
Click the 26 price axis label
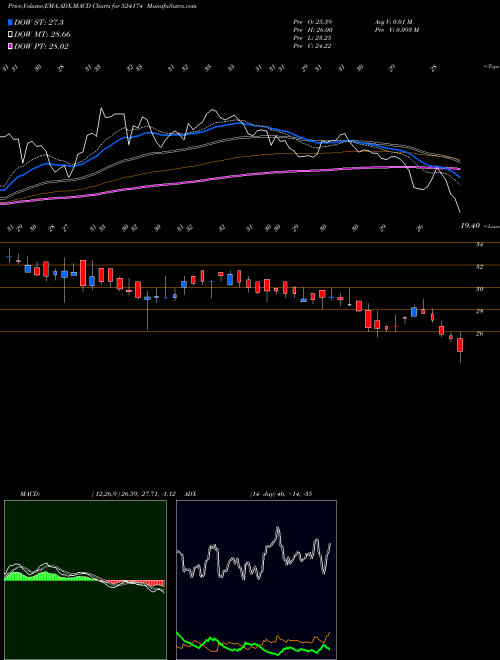(479, 334)
